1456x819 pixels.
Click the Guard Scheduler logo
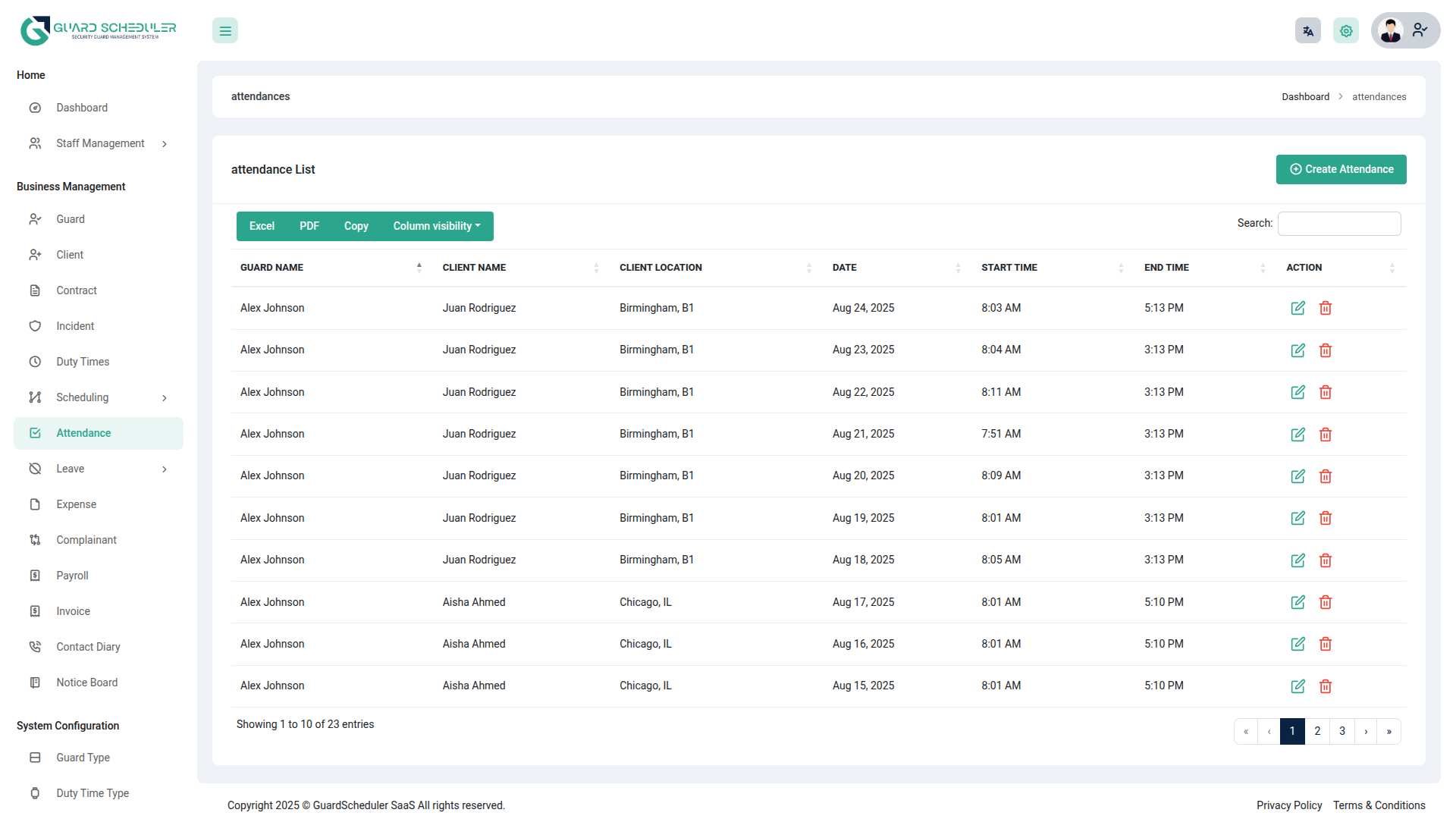(99, 30)
